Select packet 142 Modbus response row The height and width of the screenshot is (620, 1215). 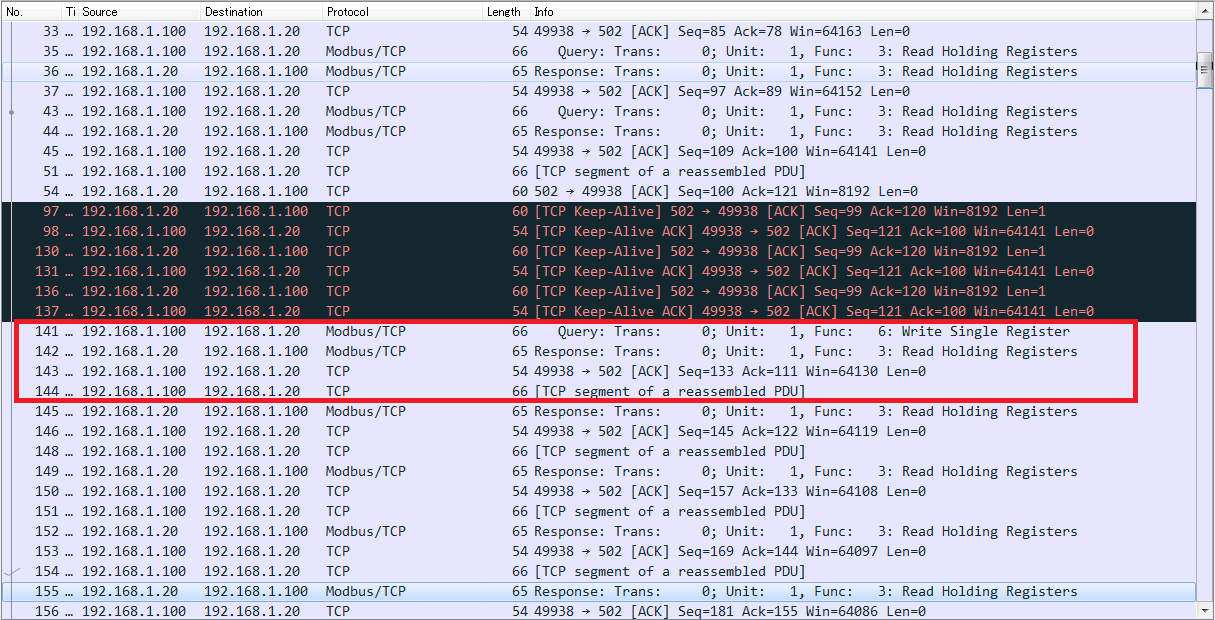tap(598, 351)
